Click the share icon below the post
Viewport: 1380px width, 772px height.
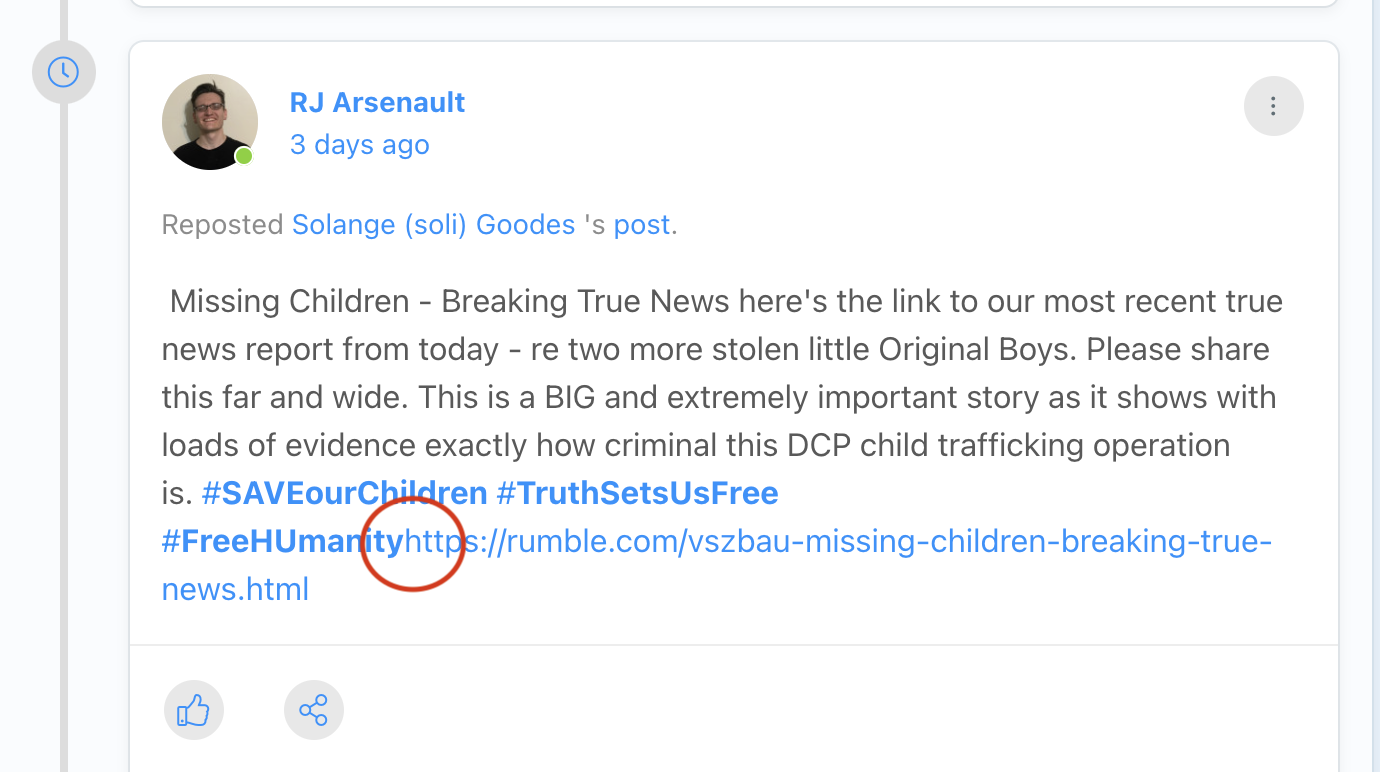pos(313,711)
